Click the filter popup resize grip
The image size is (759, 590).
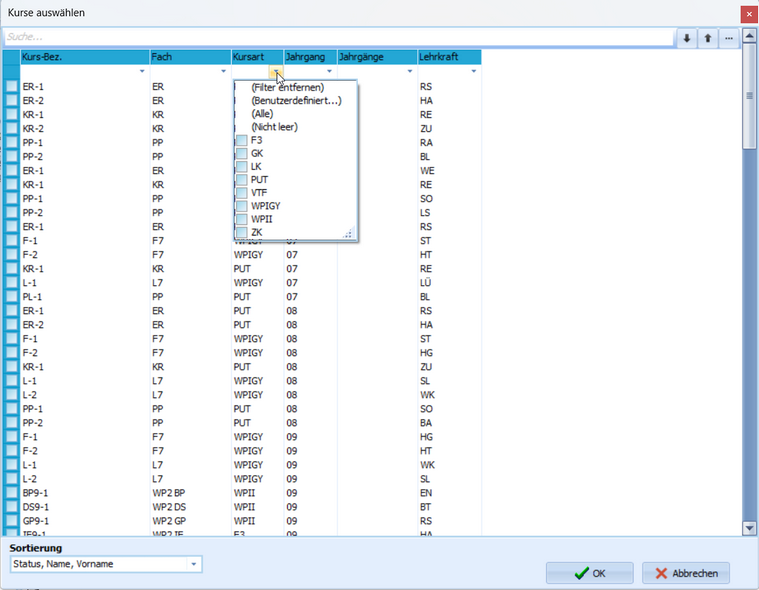coord(349,234)
